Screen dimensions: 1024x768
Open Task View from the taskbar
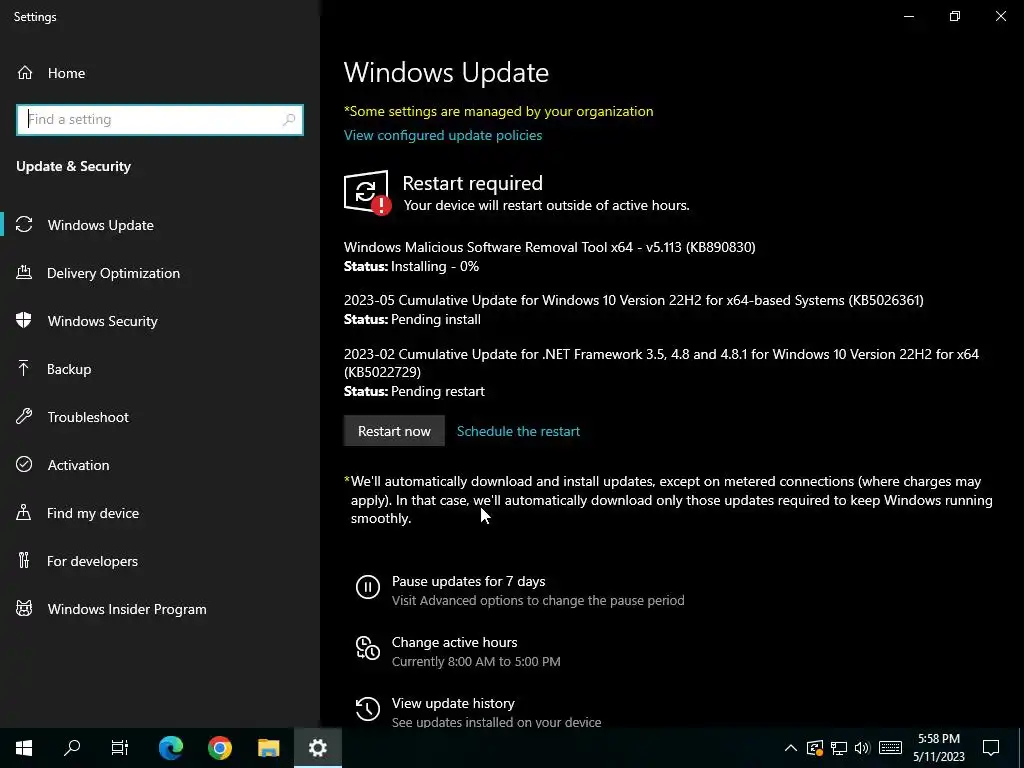click(120, 748)
